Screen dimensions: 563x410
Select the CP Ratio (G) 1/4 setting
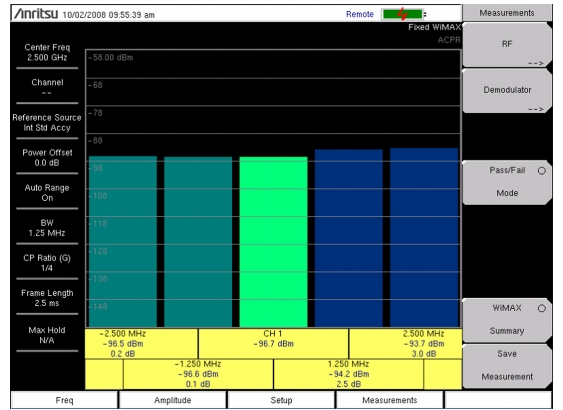coord(47,263)
